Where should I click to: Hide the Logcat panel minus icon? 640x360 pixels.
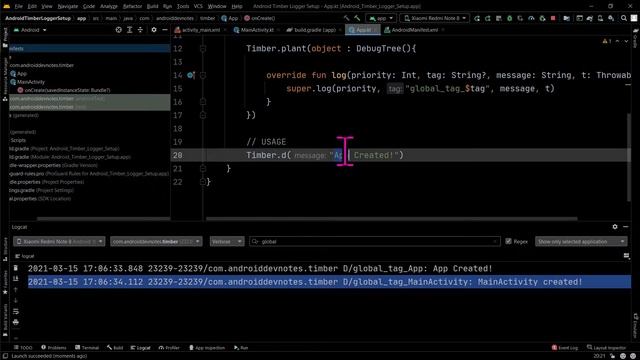coord(626,227)
